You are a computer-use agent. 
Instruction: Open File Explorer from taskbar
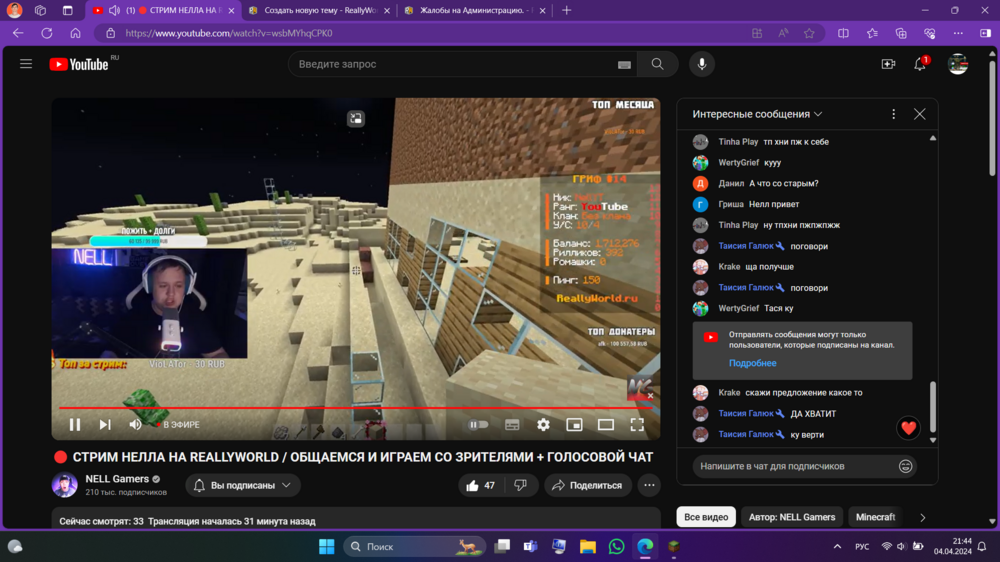[x=587, y=547]
